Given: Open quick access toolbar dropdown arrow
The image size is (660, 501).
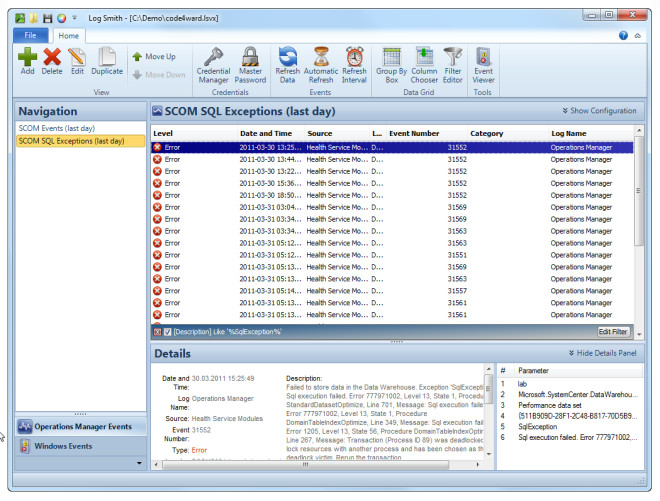Looking at the screenshot, I should pyautogui.click(x=74, y=18).
